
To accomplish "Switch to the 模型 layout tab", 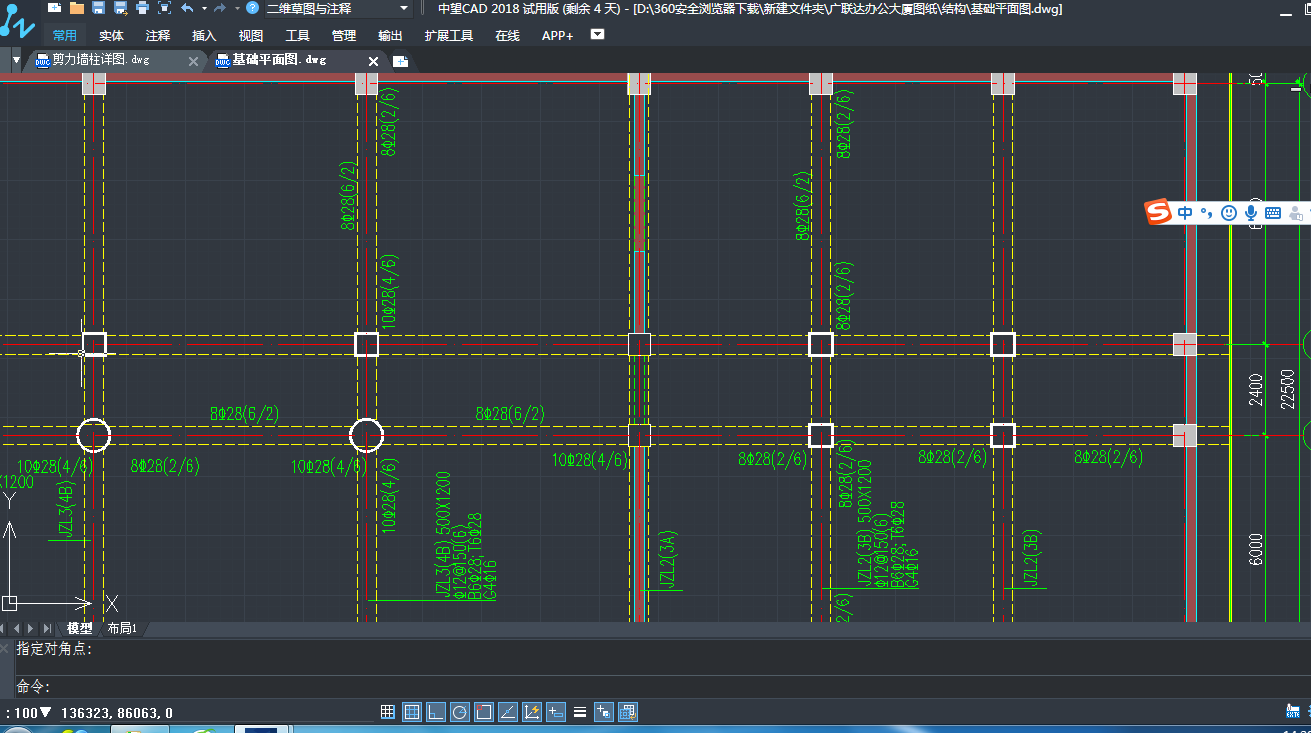I will pyautogui.click(x=80, y=628).
